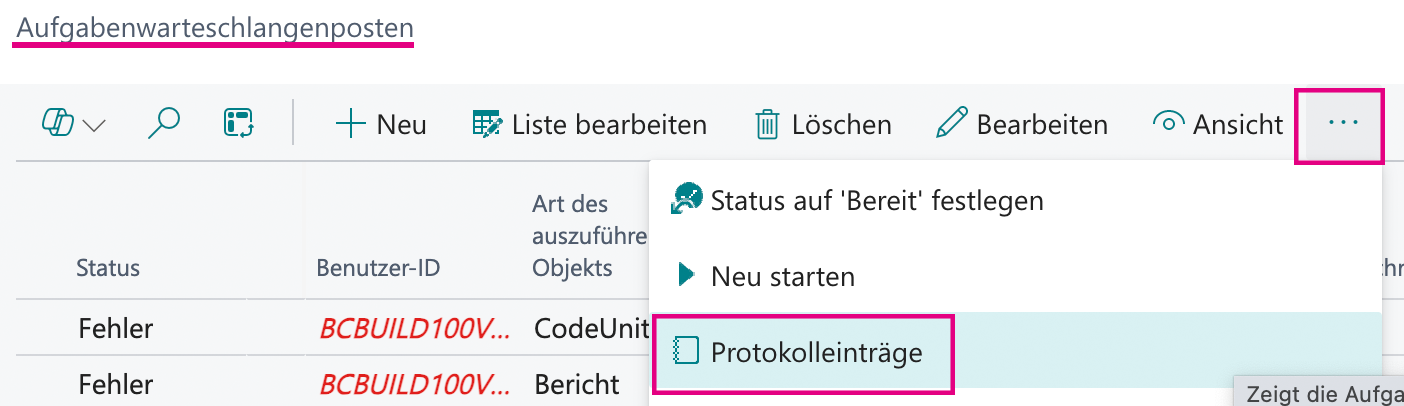Select the Bericht cell in the second row

tap(576, 383)
